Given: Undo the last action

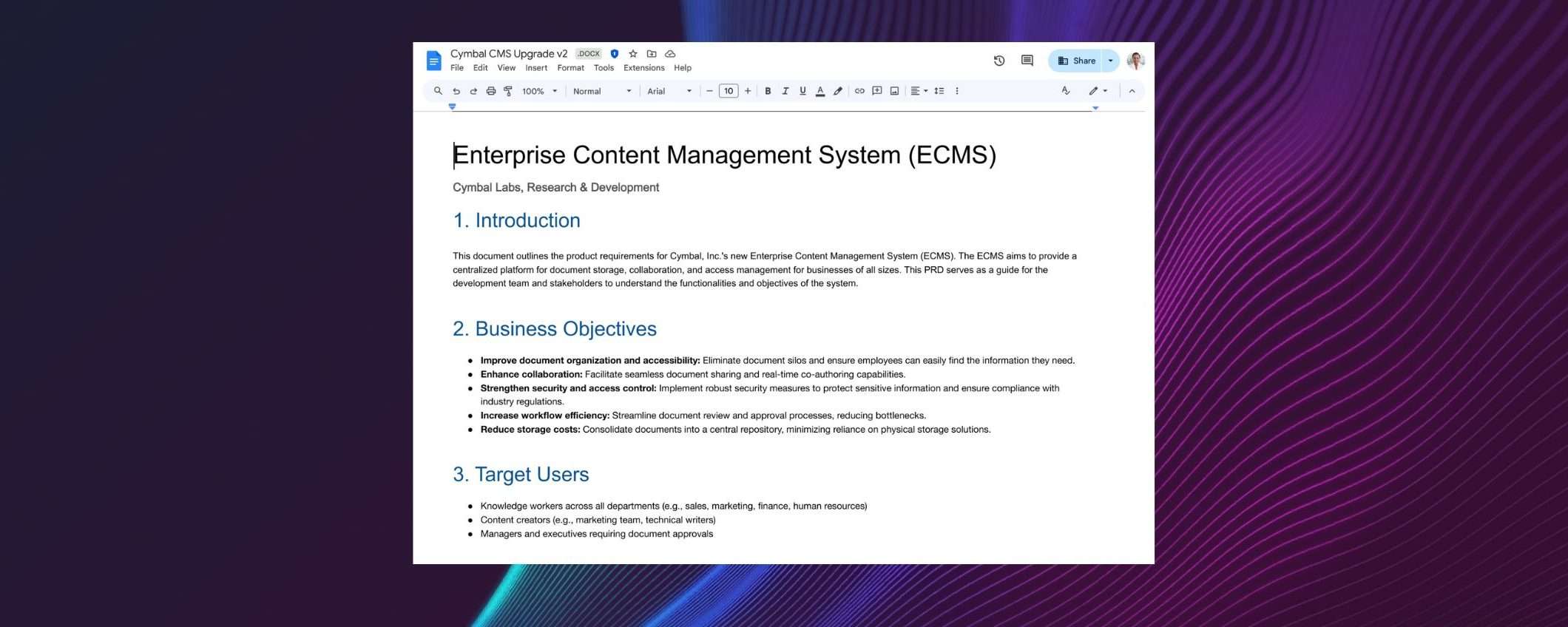Looking at the screenshot, I should tap(456, 91).
